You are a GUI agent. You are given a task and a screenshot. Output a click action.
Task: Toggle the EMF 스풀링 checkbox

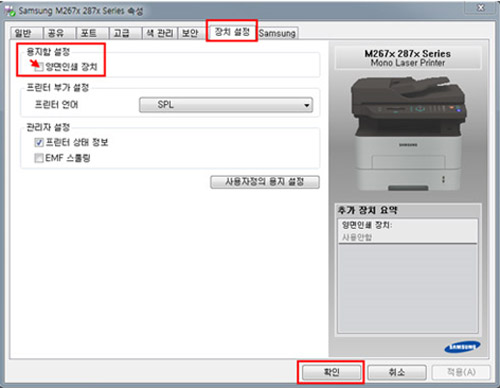click(39, 158)
